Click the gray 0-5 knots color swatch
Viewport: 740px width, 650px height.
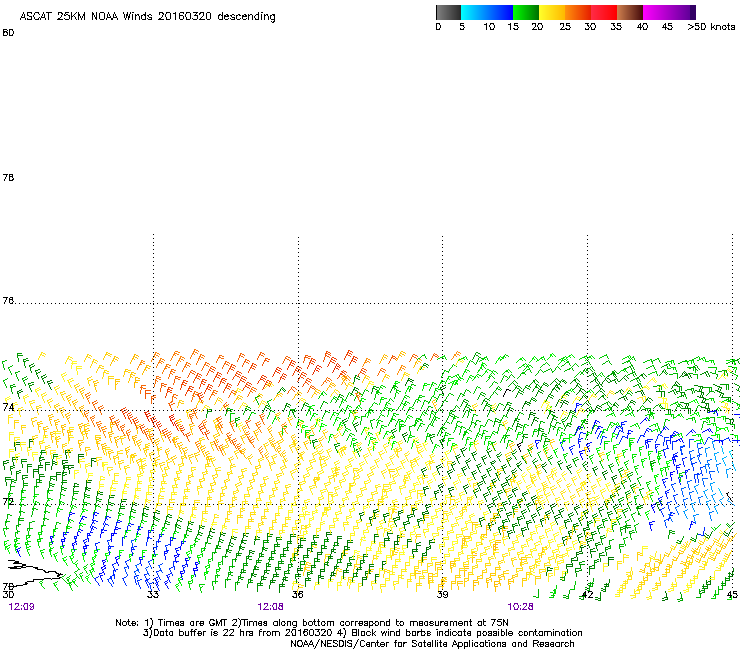(x=448, y=12)
